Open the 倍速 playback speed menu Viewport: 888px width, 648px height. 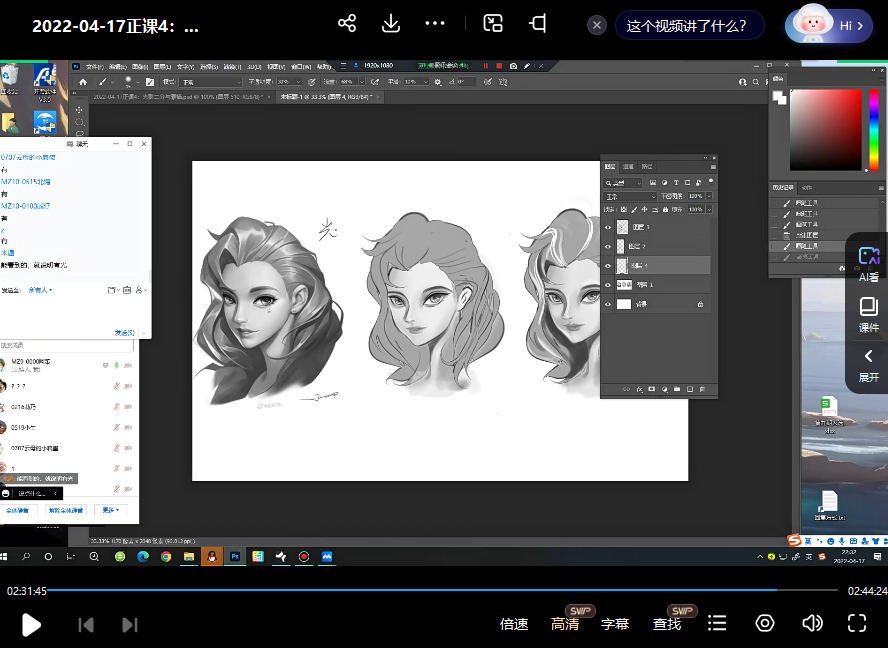[x=514, y=624]
